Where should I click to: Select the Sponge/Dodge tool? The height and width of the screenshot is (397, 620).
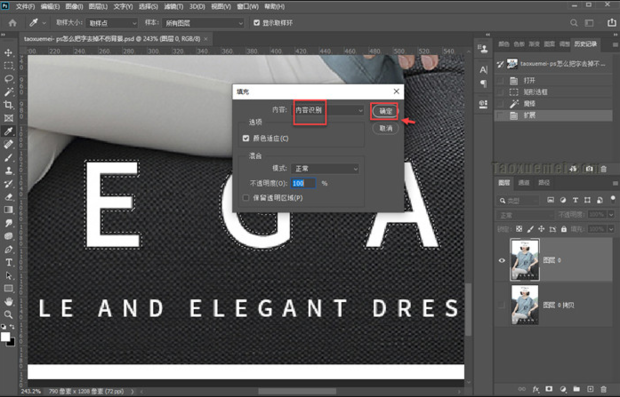[8, 236]
